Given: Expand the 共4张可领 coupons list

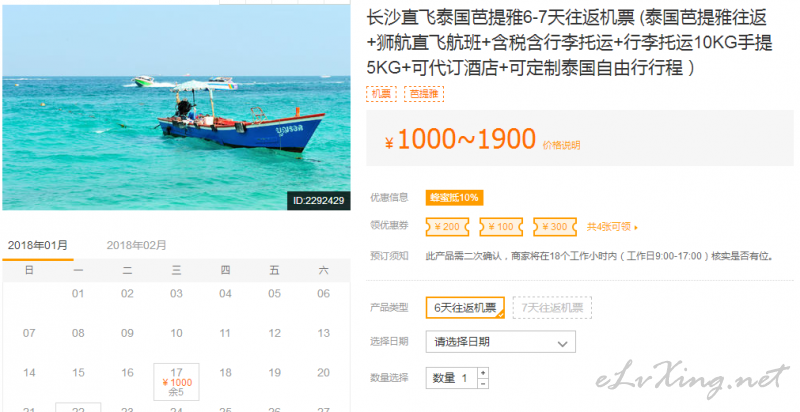Looking at the screenshot, I should pos(612,227).
